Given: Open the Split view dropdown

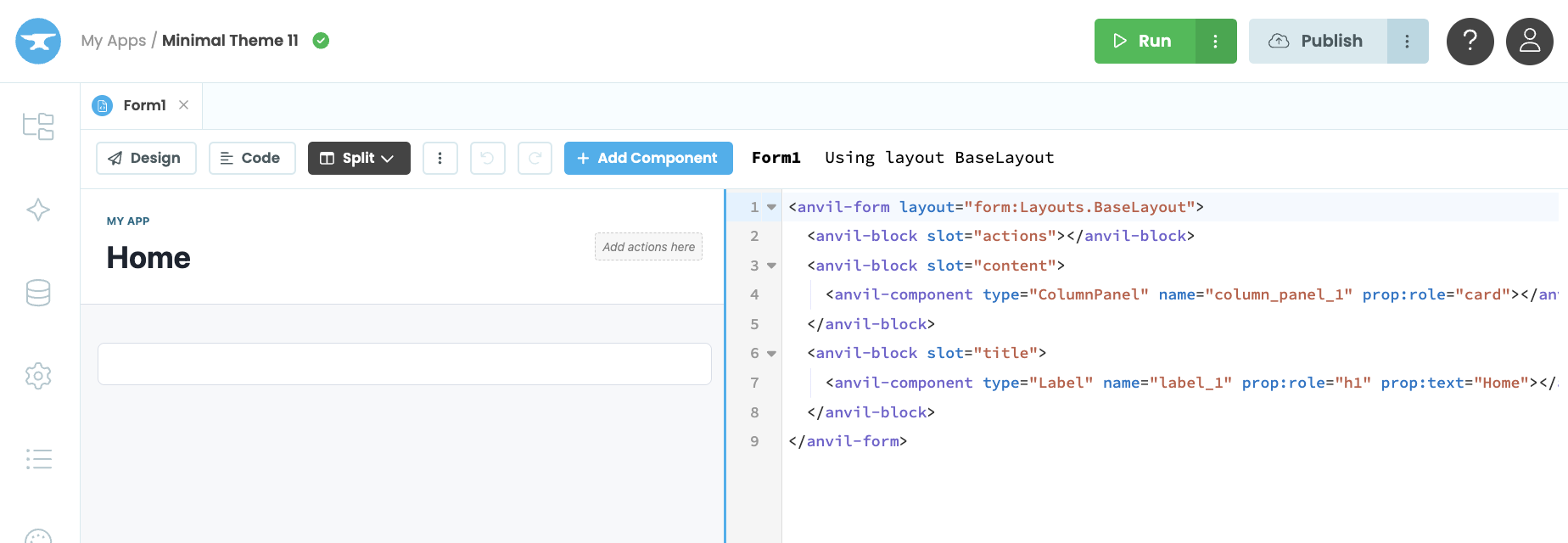Looking at the screenshot, I should click(x=359, y=158).
